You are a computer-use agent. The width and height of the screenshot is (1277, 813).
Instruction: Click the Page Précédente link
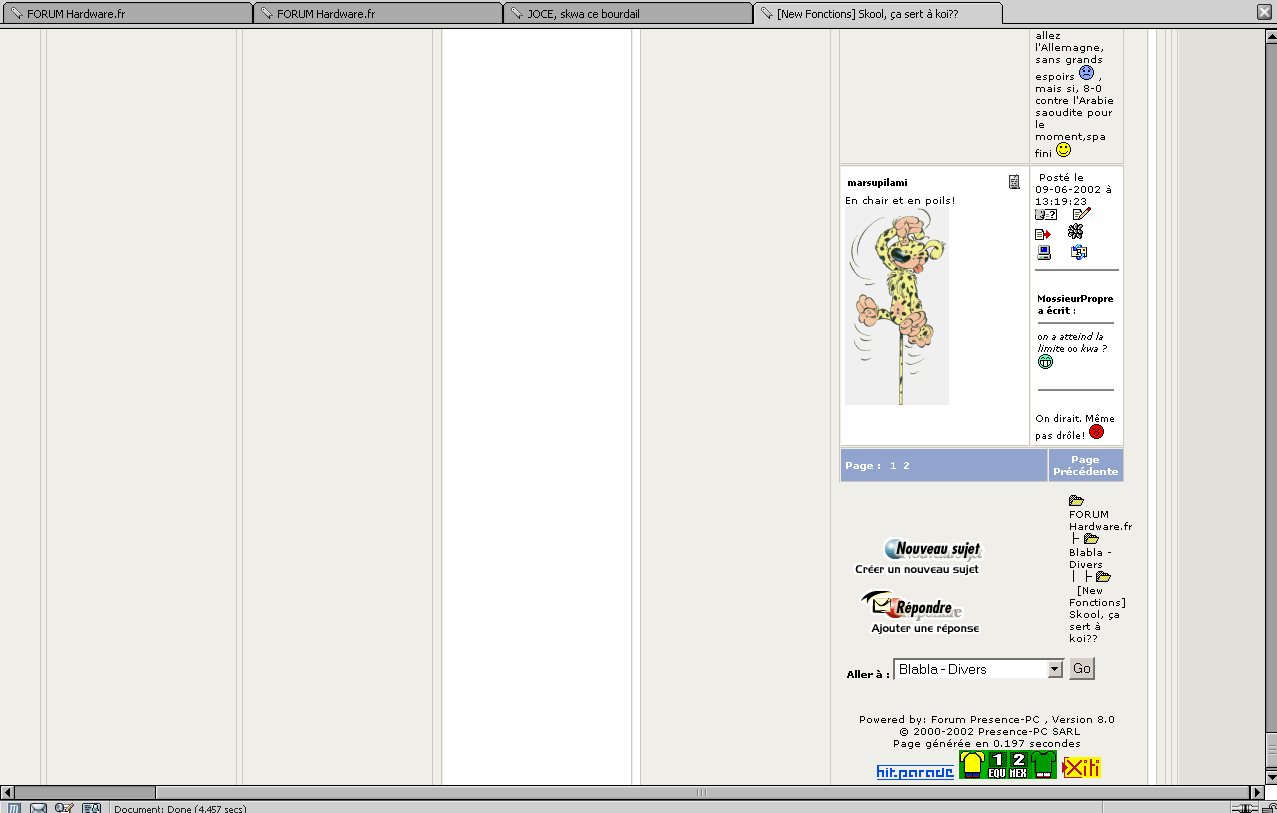[1085, 466]
